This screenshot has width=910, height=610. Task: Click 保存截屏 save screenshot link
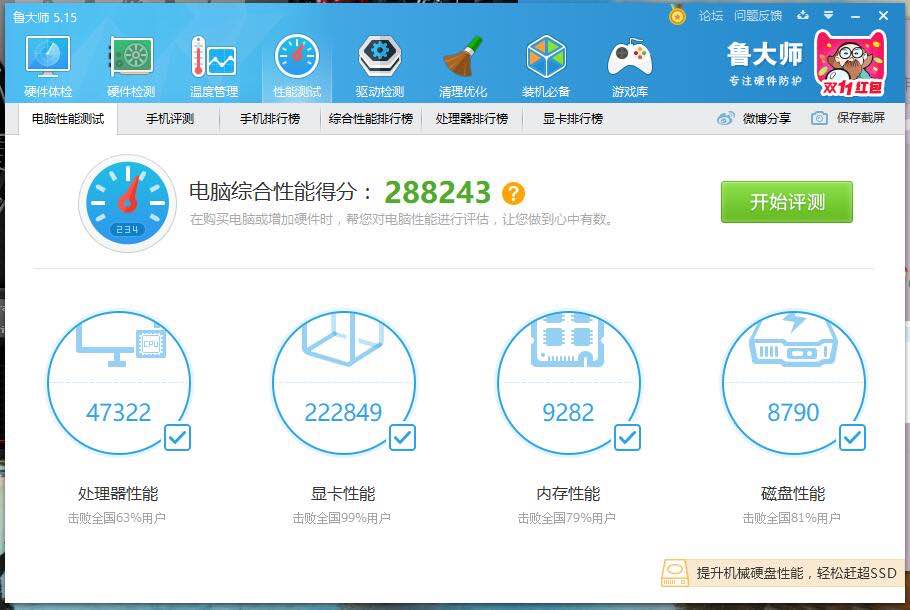pyautogui.click(x=861, y=118)
